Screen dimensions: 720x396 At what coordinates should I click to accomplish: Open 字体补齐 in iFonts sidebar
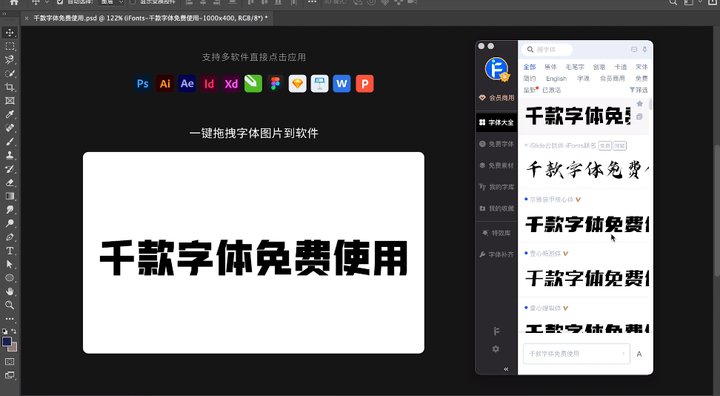point(496,254)
